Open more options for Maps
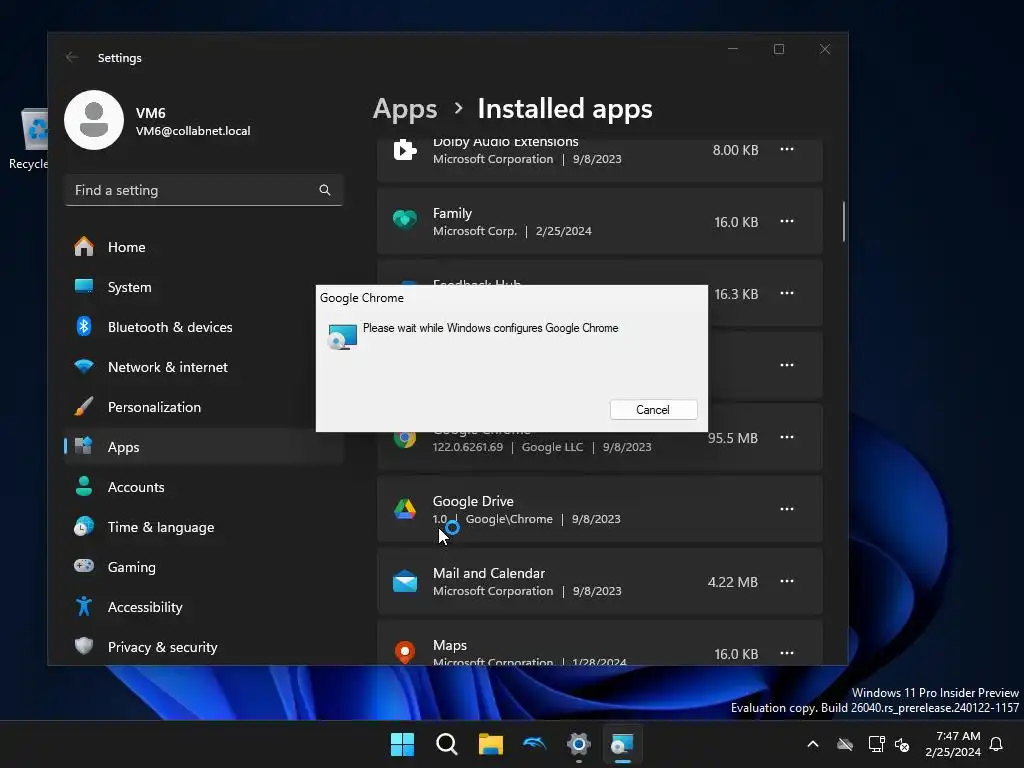Viewport: 1024px width, 768px height. tap(787, 653)
